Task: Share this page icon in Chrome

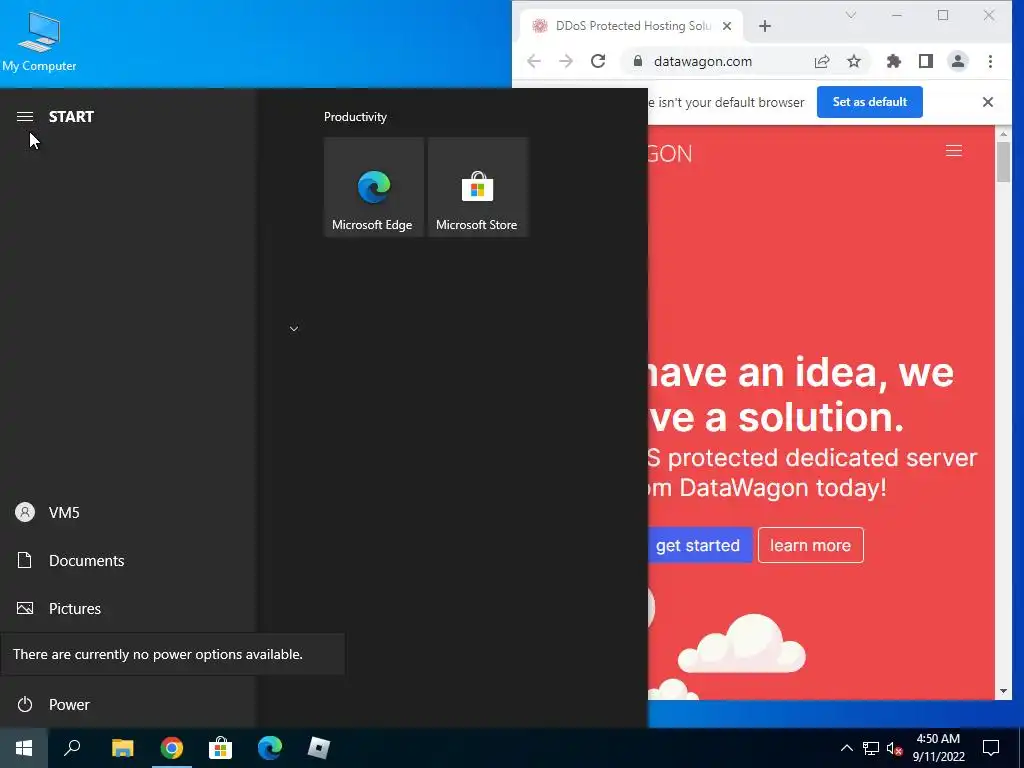Action: pyautogui.click(x=822, y=61)
